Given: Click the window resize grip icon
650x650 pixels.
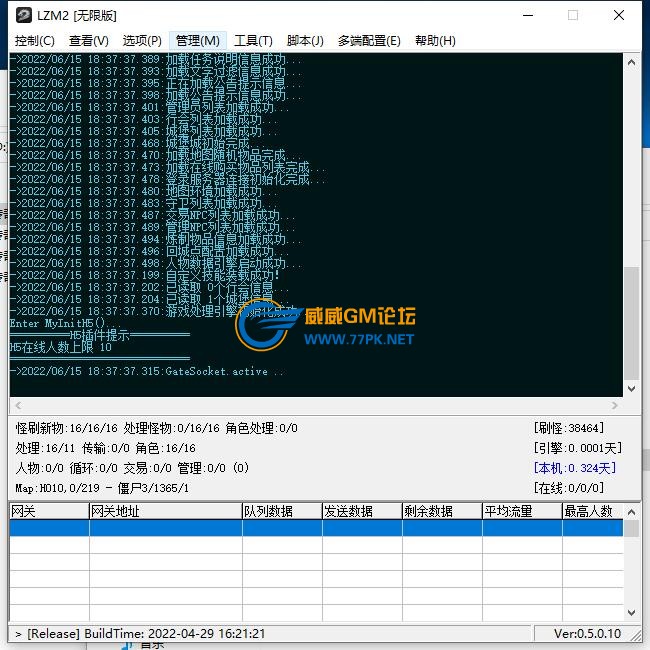Looking at the screenshot, I should tap(635, 635).
